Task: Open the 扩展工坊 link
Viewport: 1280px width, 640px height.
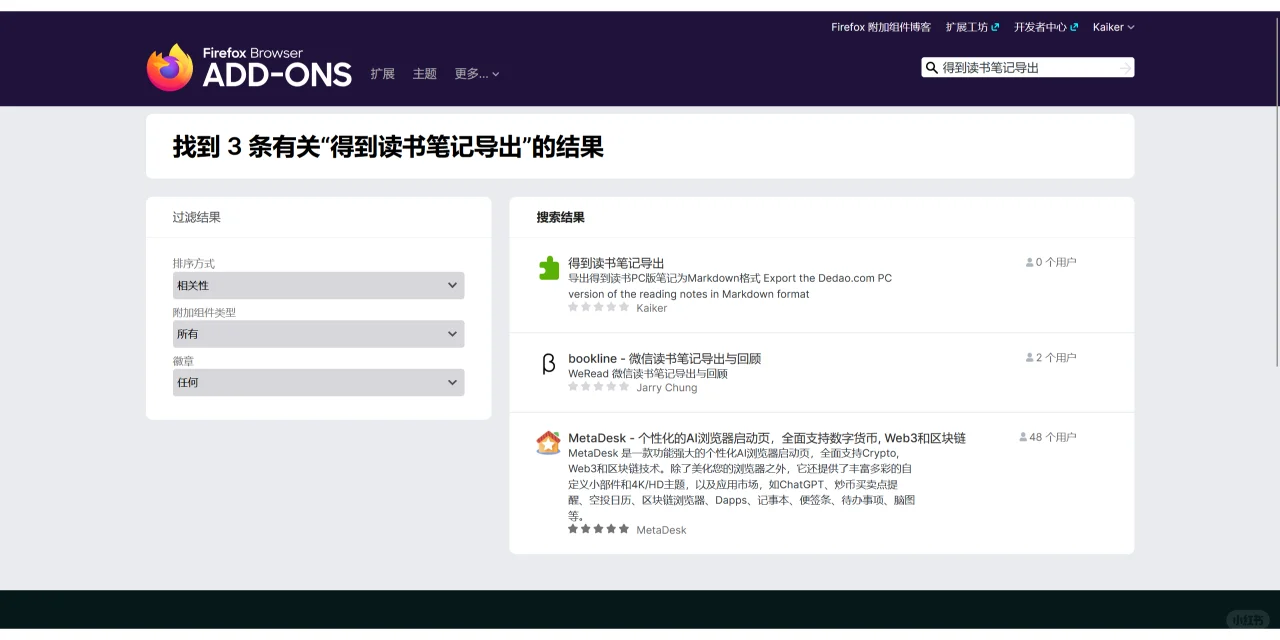Action: click(x=972, y=27)
